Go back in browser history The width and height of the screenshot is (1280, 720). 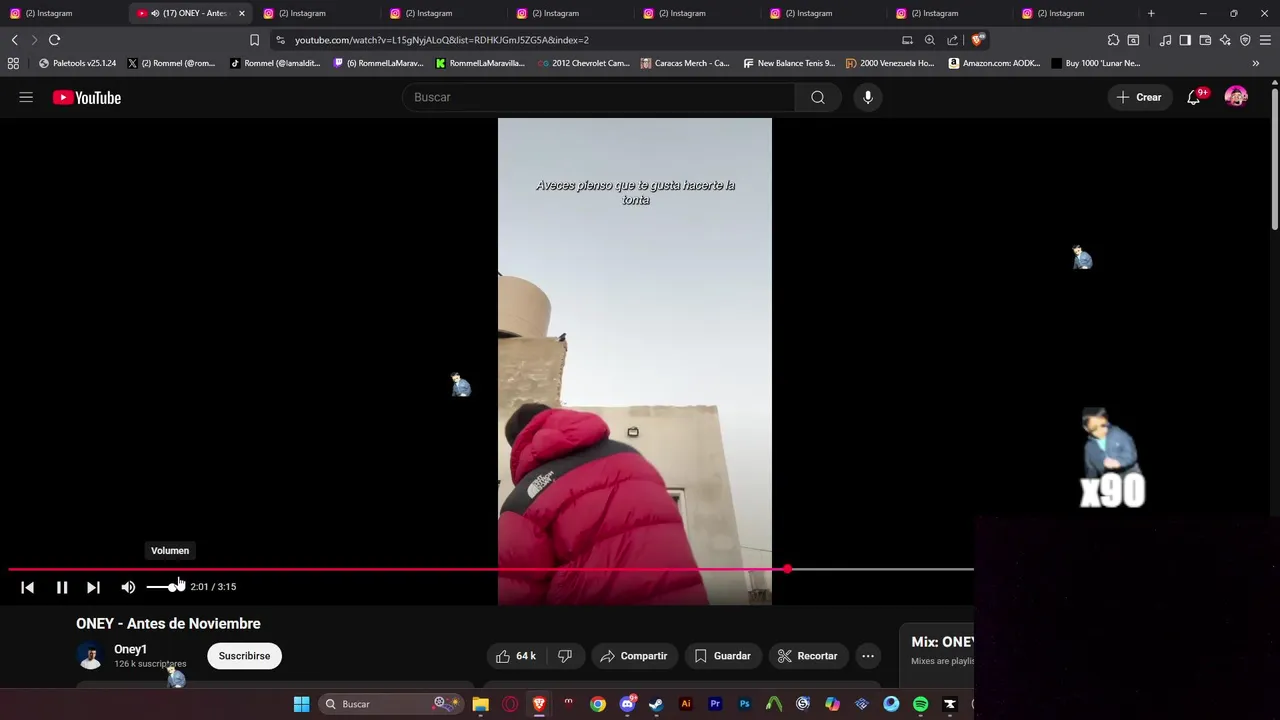point(14,40)
